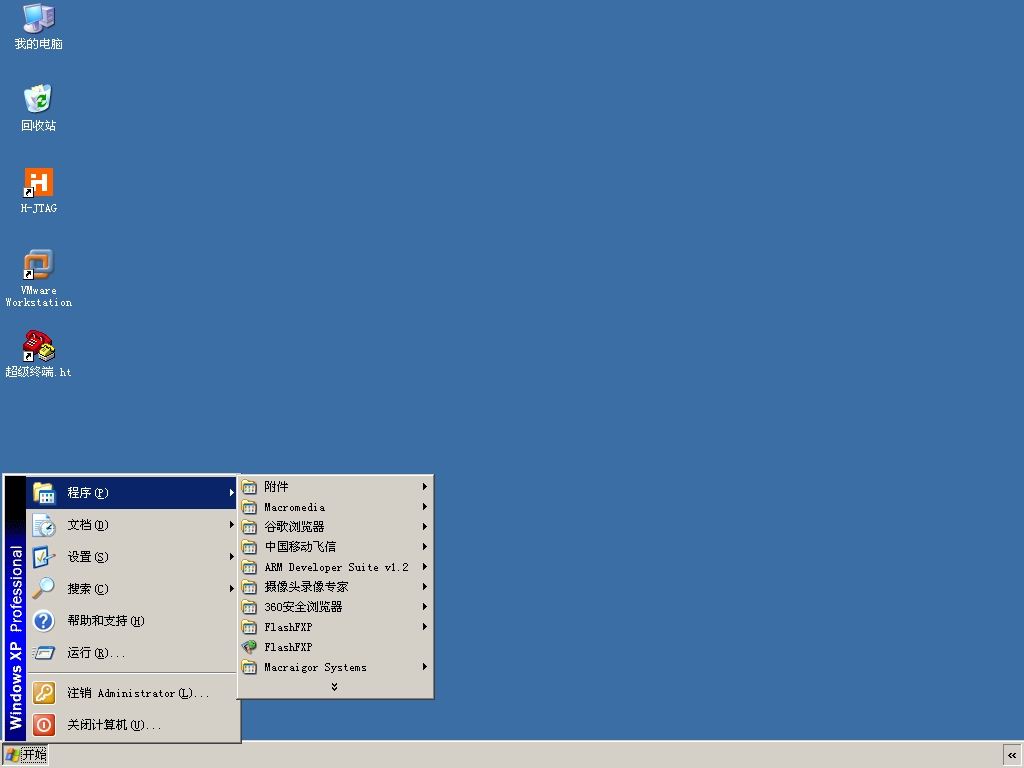Click the 开始 Start button

26,755
